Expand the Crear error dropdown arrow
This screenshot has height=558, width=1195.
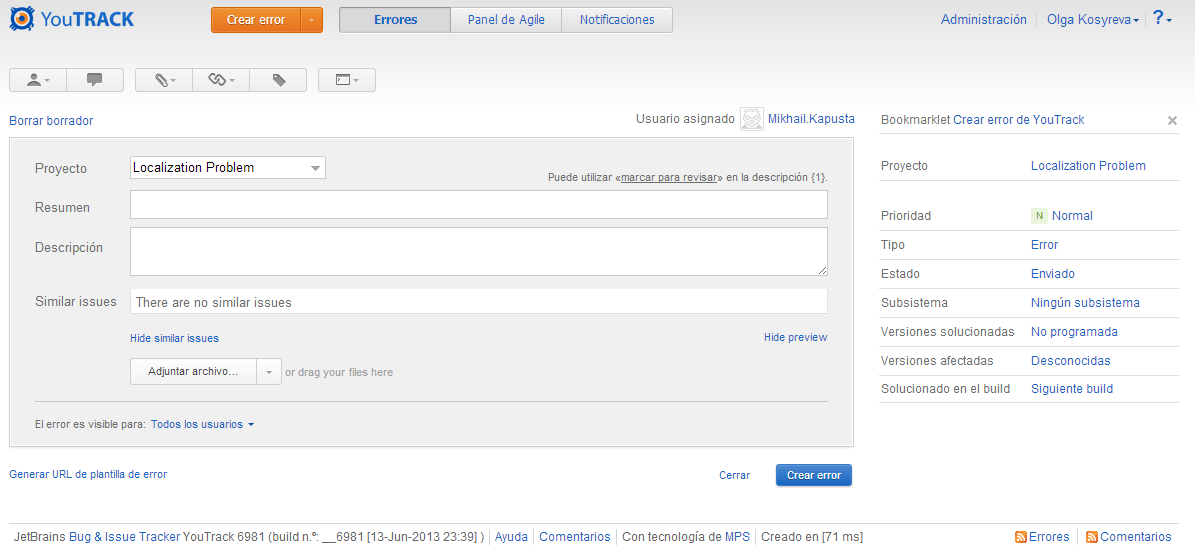[x=312, y=20]
